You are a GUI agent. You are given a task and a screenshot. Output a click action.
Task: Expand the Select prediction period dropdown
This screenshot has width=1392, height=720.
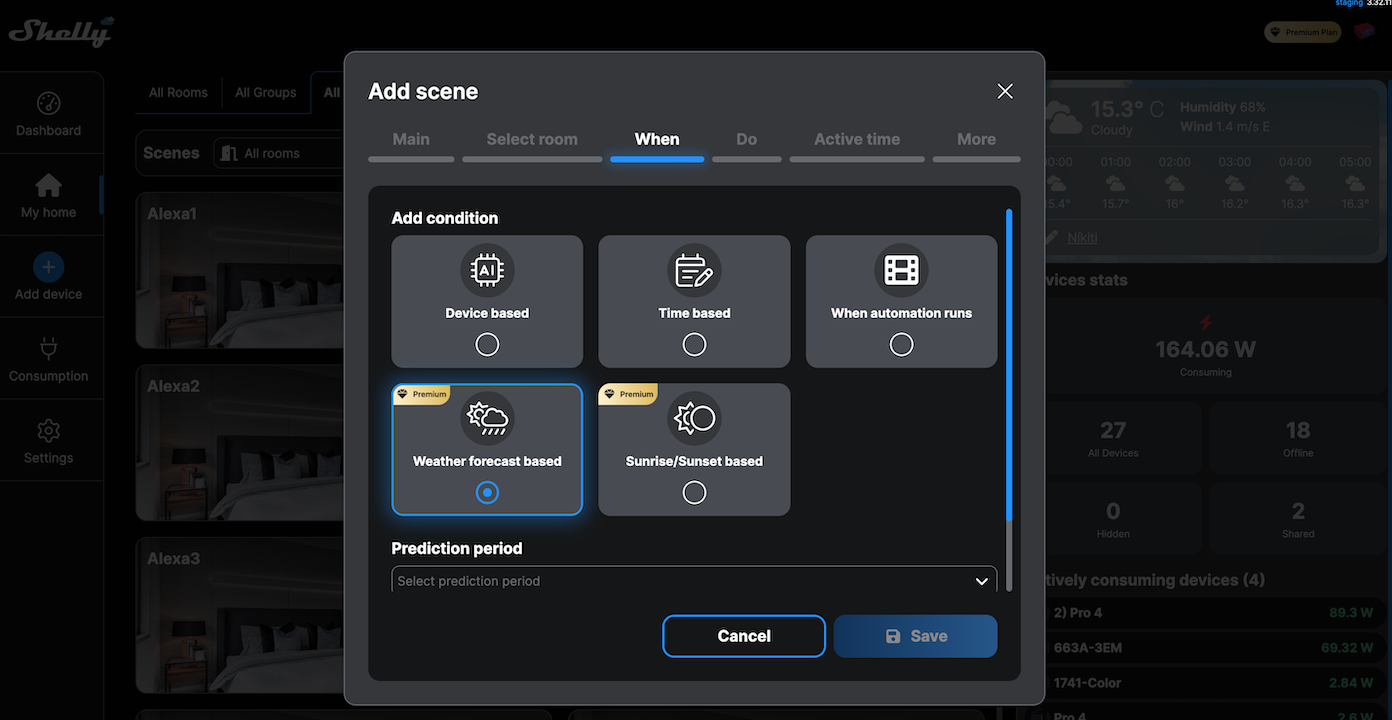(x=694, y=581)
